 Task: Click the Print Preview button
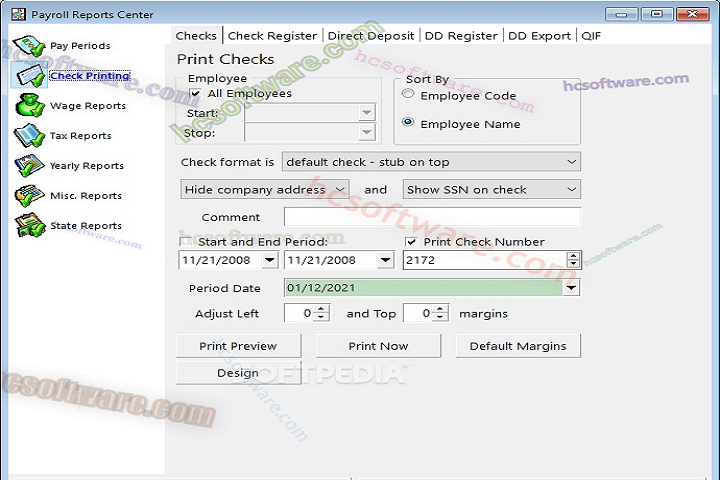pos(238,346)
